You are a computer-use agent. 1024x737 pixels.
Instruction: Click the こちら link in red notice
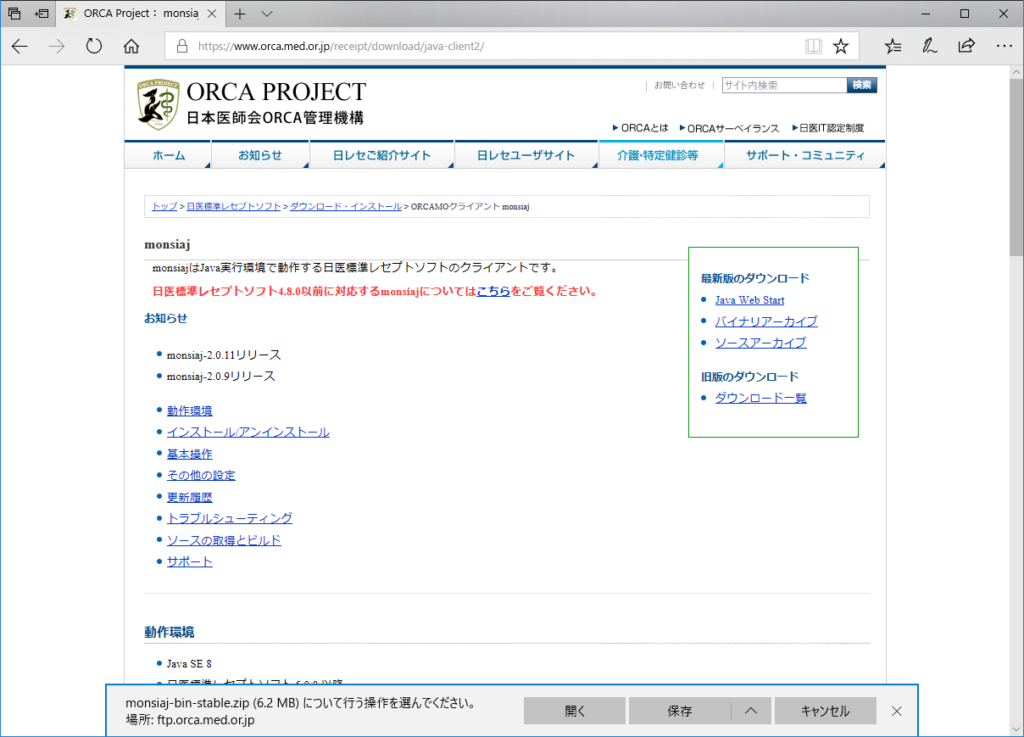[493, 291]
